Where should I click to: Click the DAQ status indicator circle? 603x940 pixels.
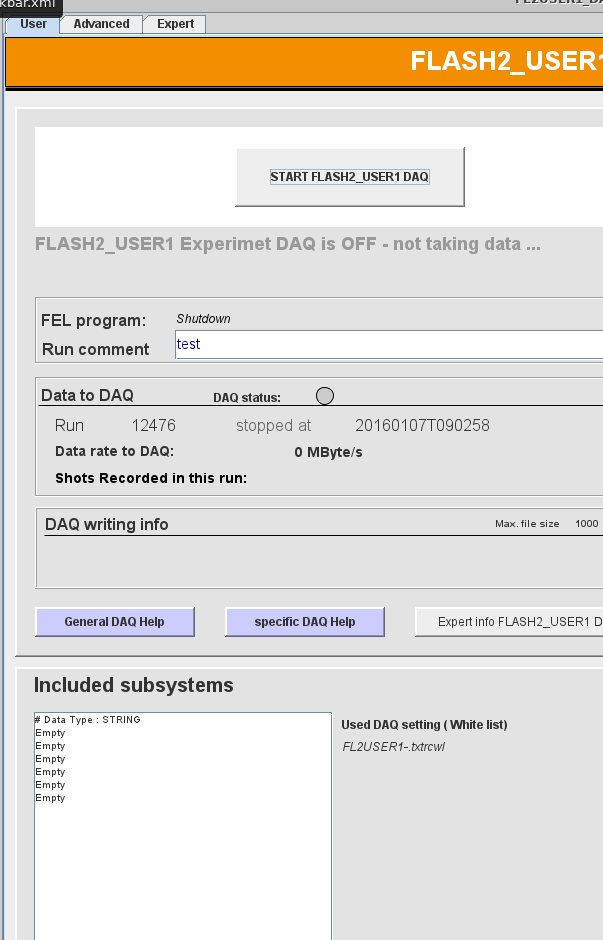coord(325,396)
